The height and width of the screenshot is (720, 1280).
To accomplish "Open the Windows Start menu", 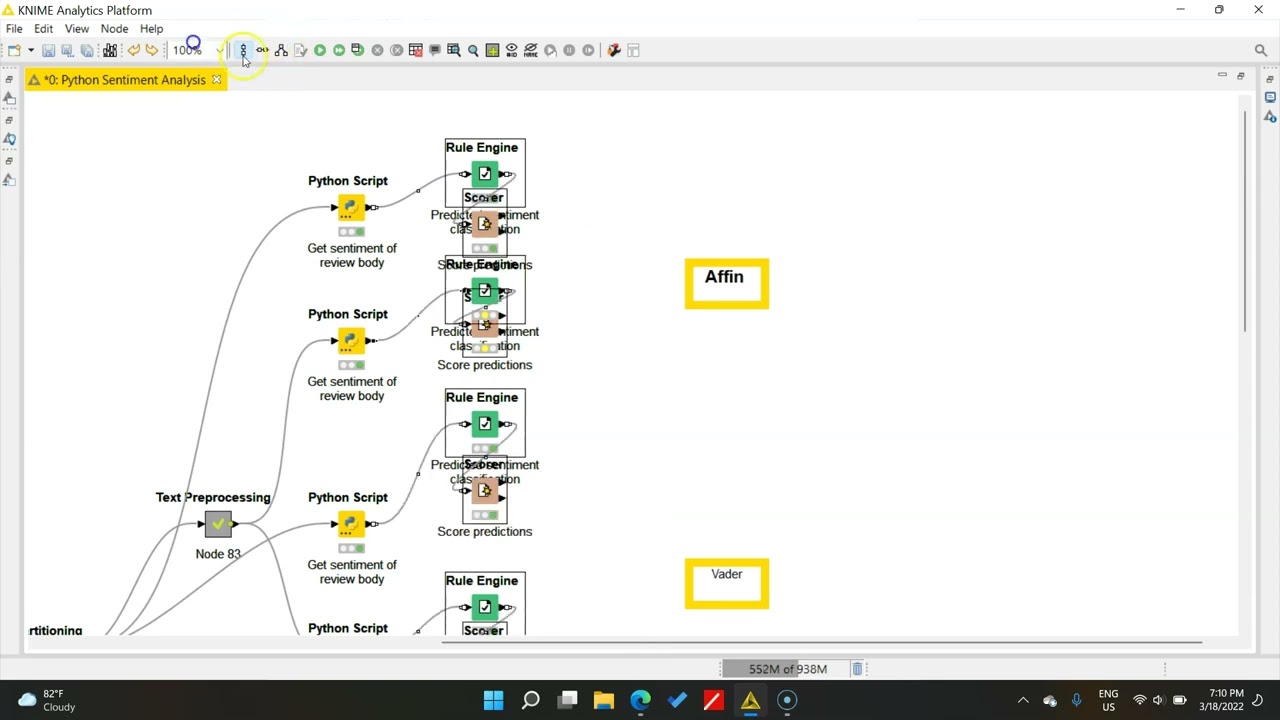I will pyautogui.click(x=494, y=700).
